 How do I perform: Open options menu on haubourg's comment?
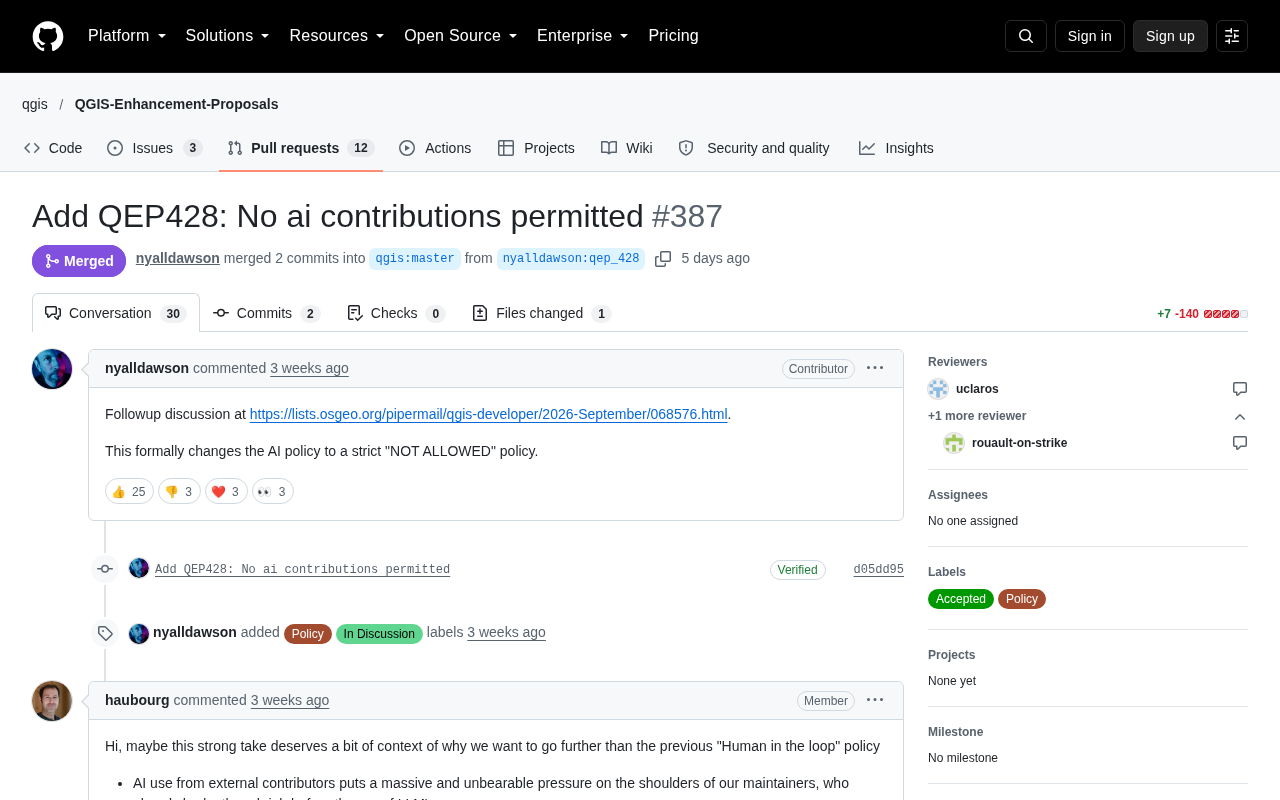875,700
